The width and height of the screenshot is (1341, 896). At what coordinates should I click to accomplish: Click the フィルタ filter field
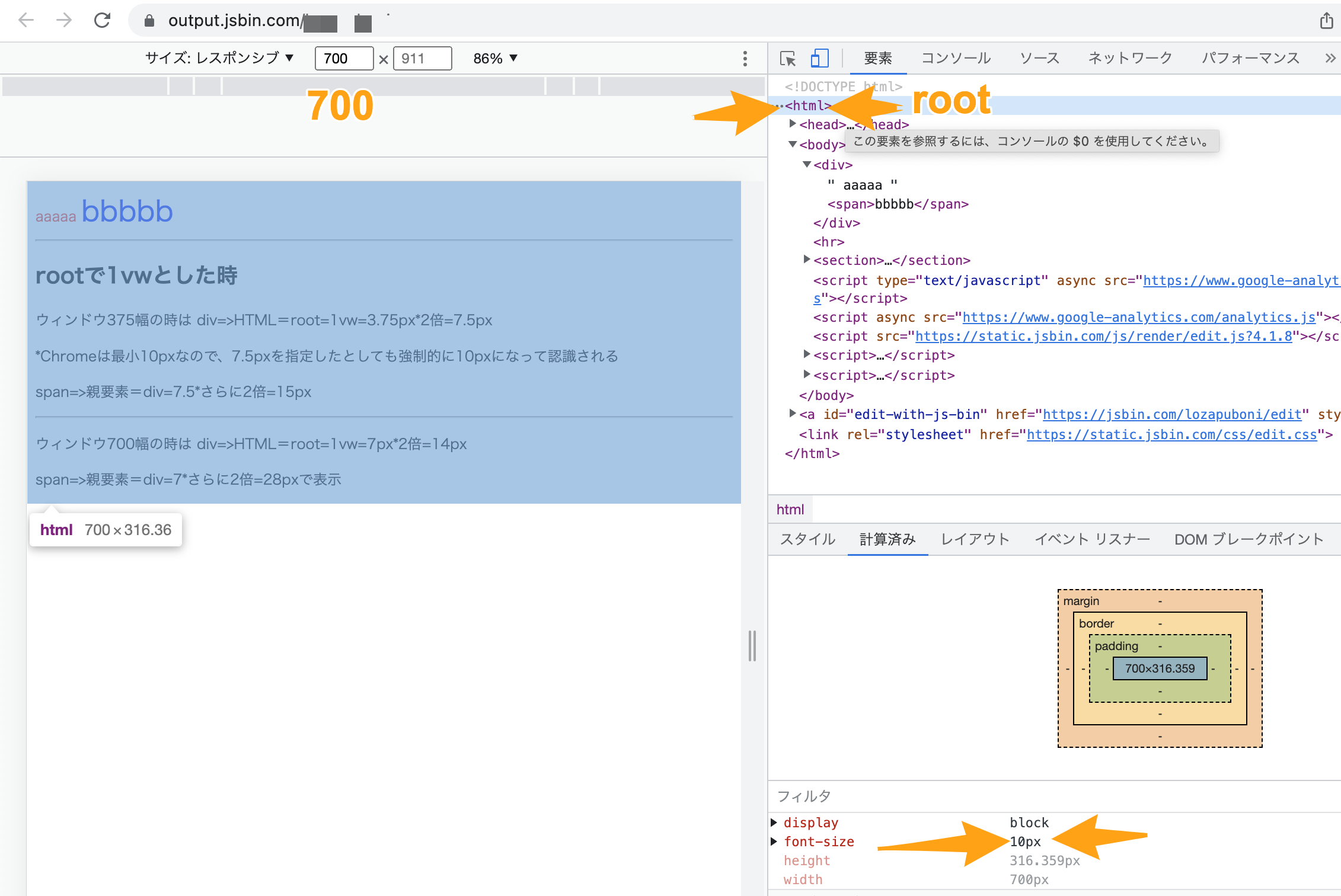(x=1054, y=796)
